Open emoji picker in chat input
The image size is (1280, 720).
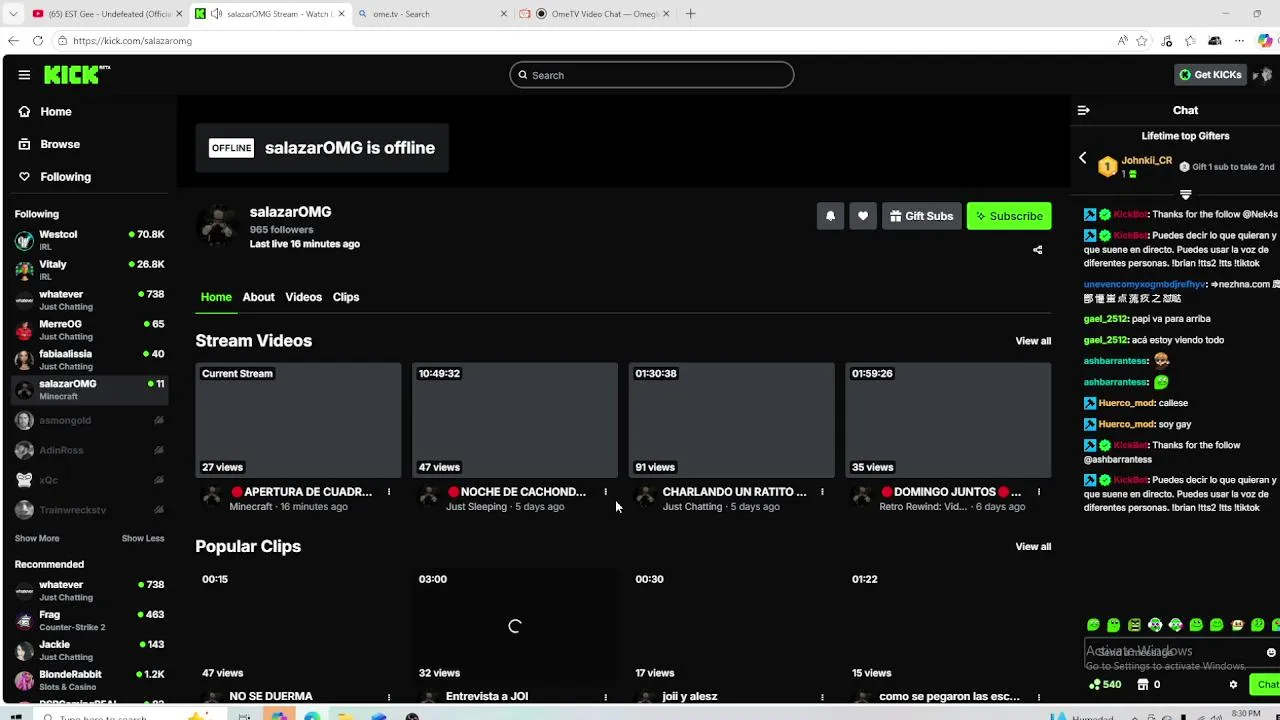(x=1271, y=652)
